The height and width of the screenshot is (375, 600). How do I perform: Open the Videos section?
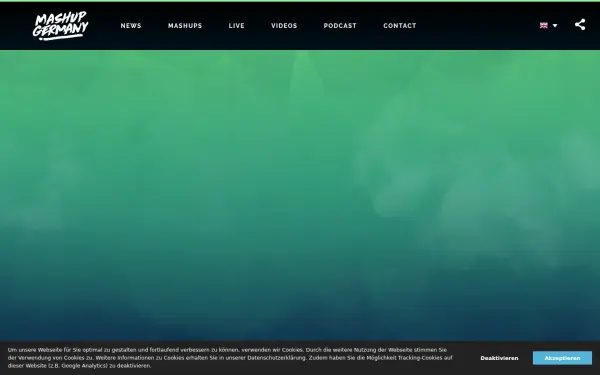point(284,26)
